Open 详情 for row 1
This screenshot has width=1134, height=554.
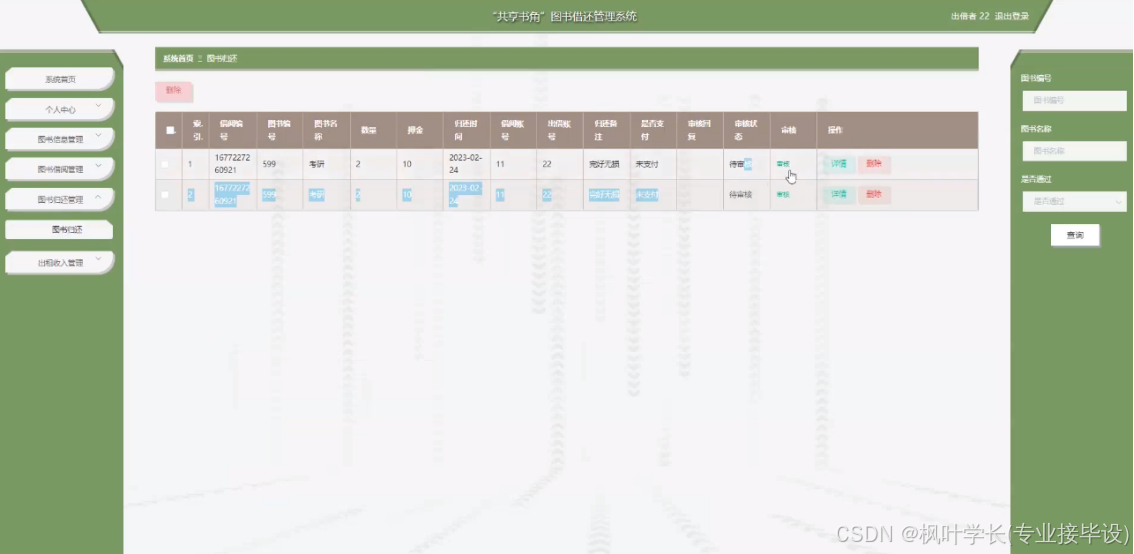839,164
